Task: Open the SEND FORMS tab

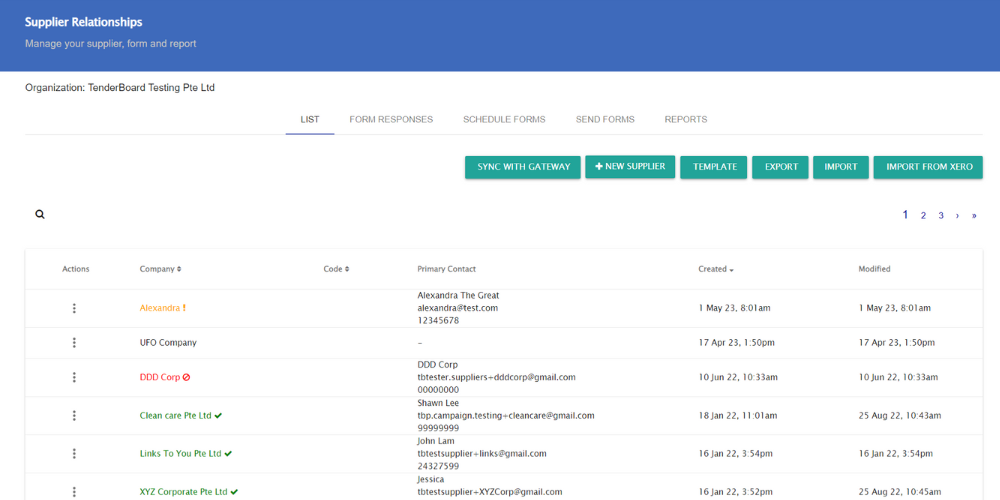Action: (x=605, y=119)
